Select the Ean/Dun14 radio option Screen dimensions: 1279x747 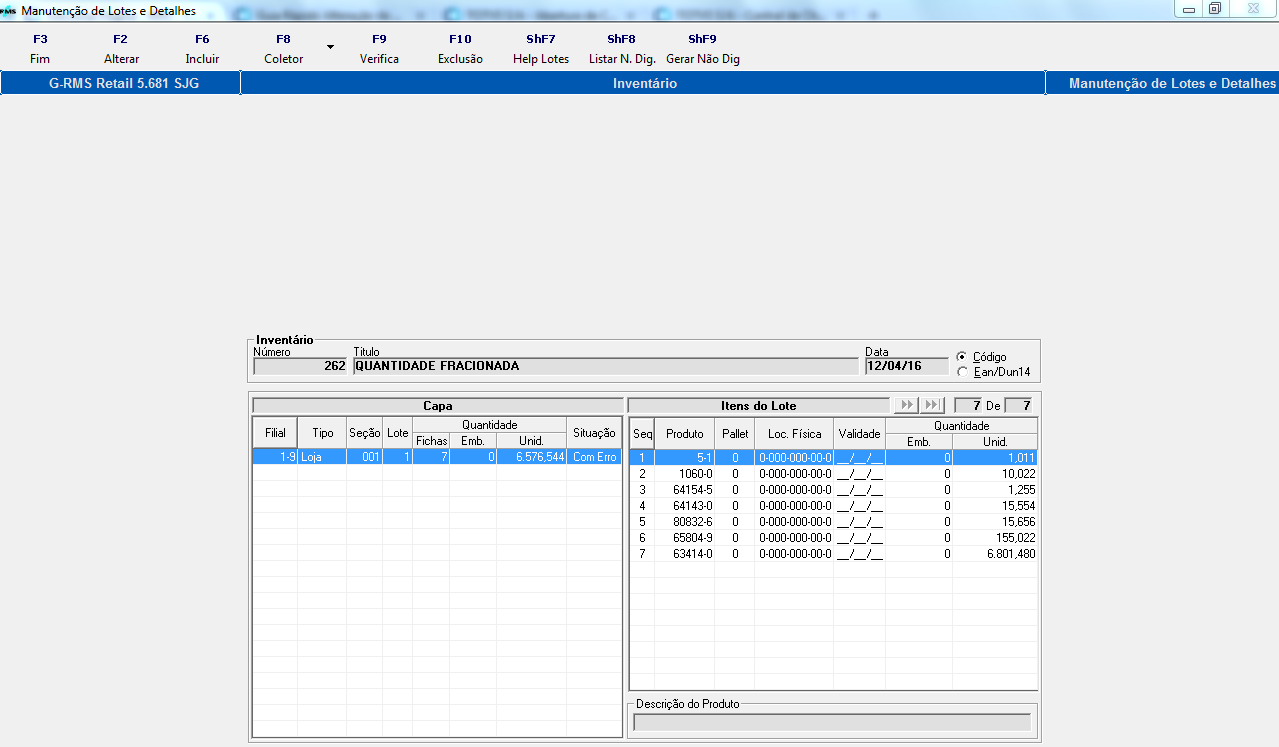pyautogui.click(x=962, y=372)
